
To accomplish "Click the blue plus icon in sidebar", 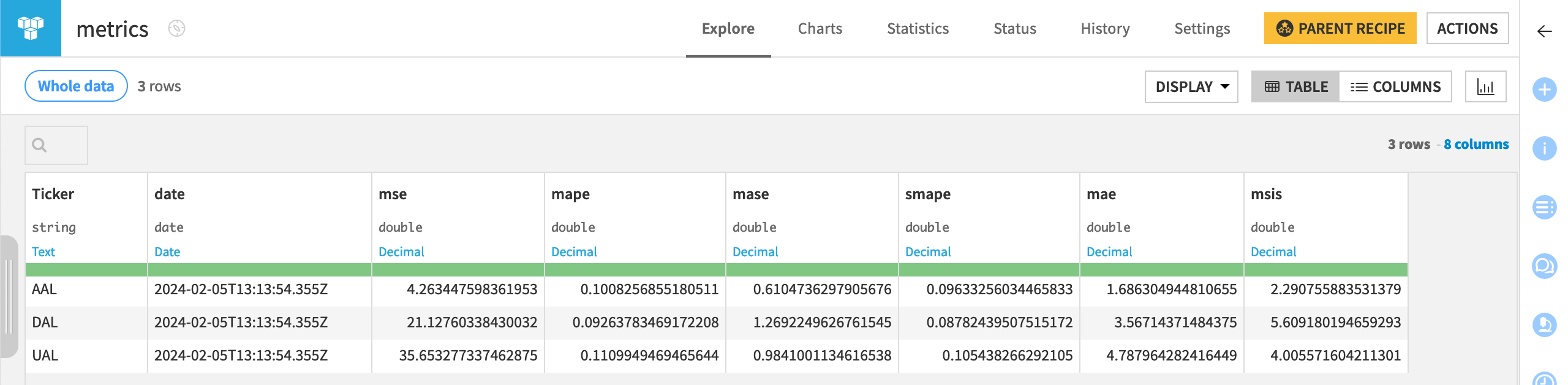I will (1544, 90).
